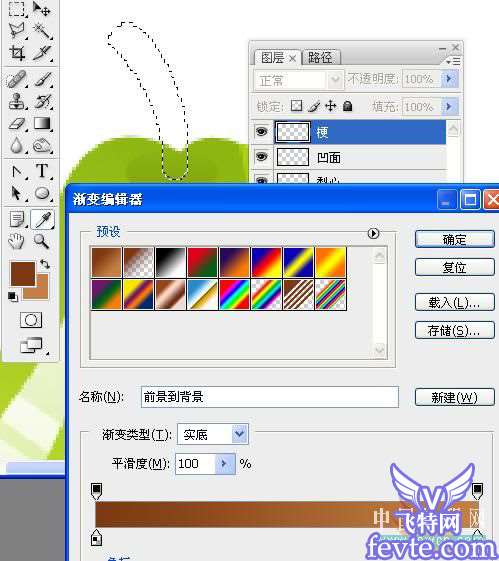Click the 平滑度 value field showing 100
The image size is (499, 561).
coord(195,464)
